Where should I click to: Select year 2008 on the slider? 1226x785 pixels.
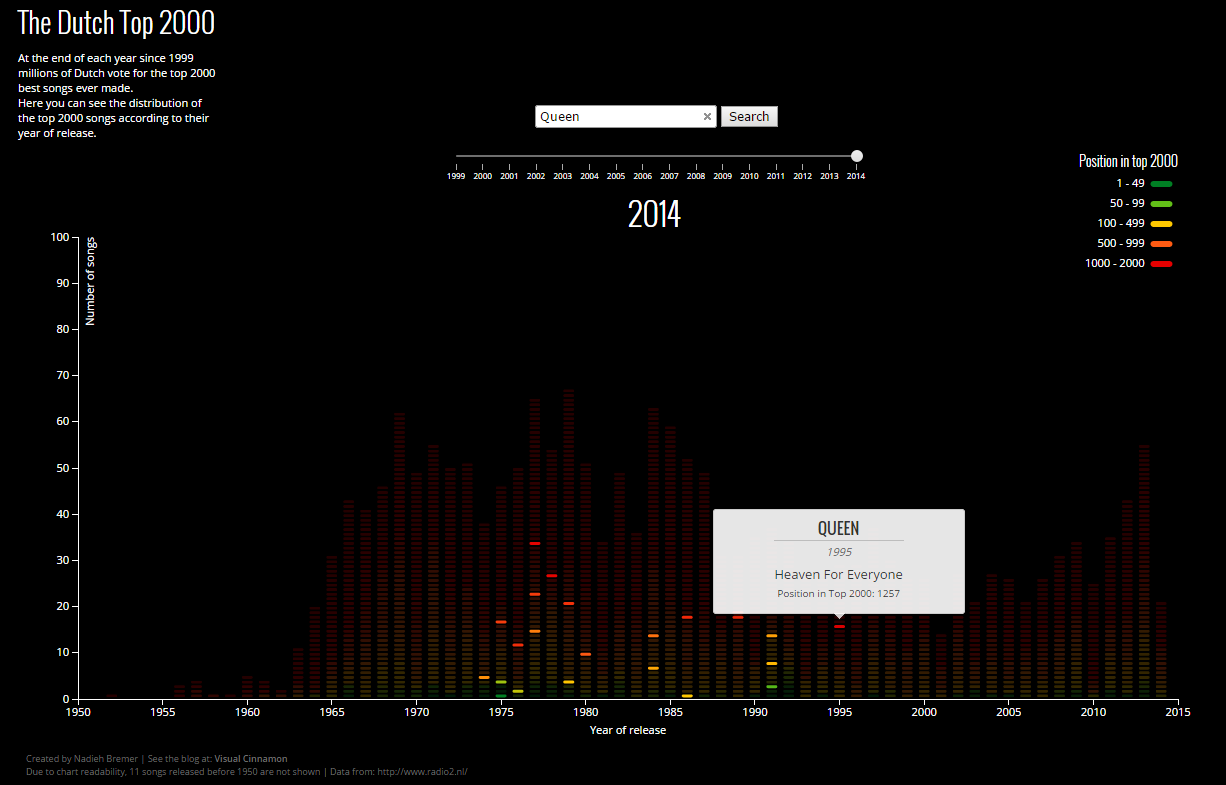click(696, 175)
